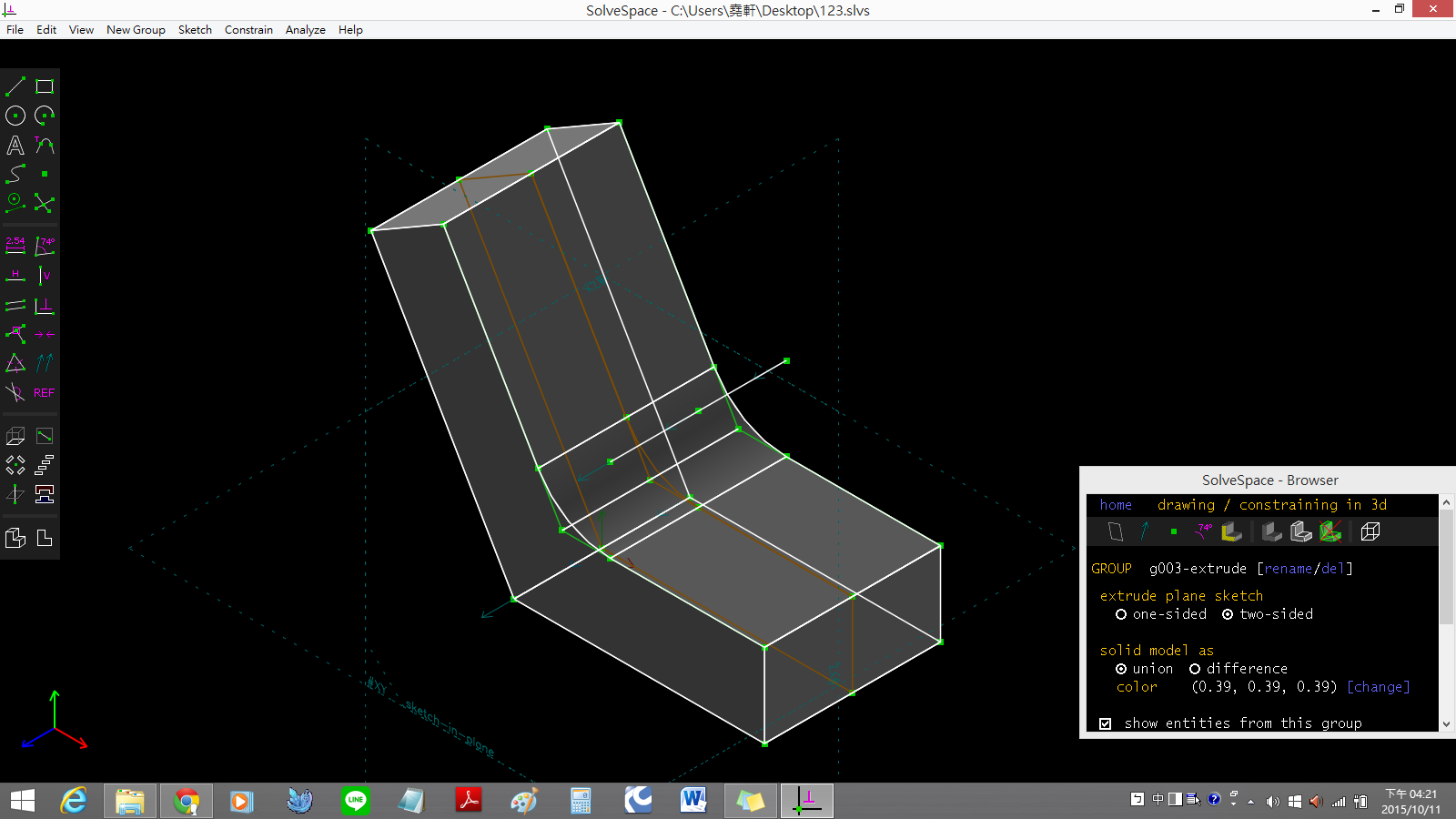
Task: Apply equal length triangle constraint
Action: coord(15,363)
